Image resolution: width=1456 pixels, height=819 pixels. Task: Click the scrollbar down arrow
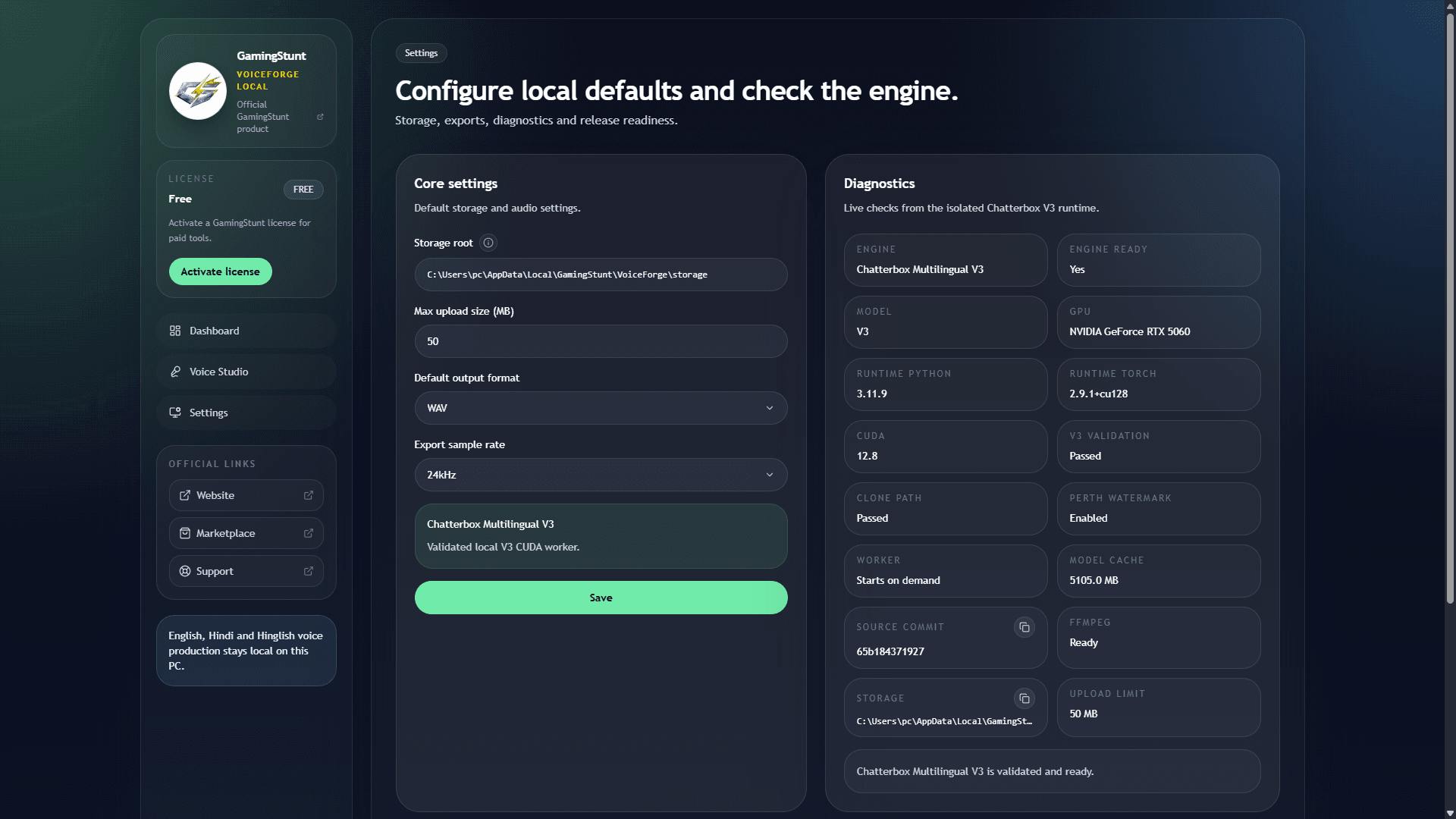tap(1450, 813)
